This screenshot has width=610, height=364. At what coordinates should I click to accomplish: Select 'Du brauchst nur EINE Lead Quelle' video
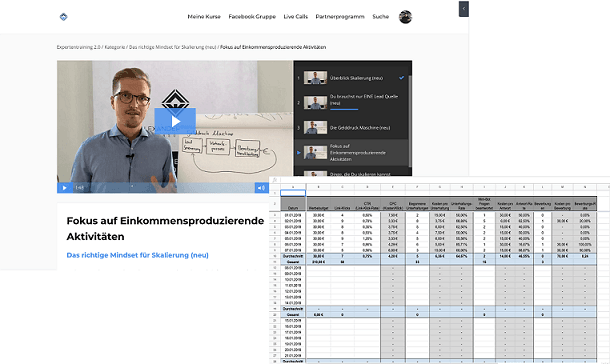pos(352,103)
